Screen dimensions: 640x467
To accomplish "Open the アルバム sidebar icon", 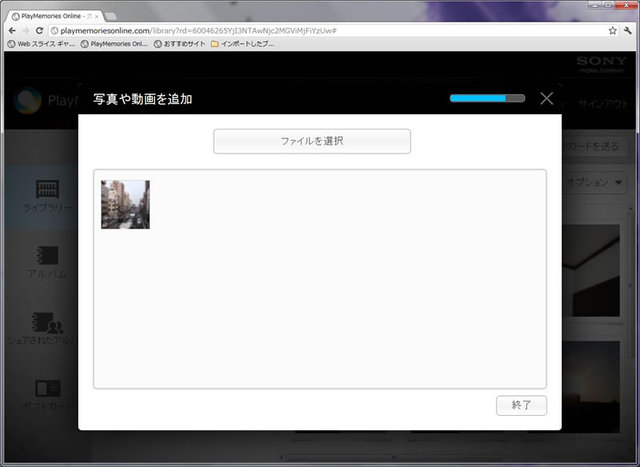I will 47,262.
